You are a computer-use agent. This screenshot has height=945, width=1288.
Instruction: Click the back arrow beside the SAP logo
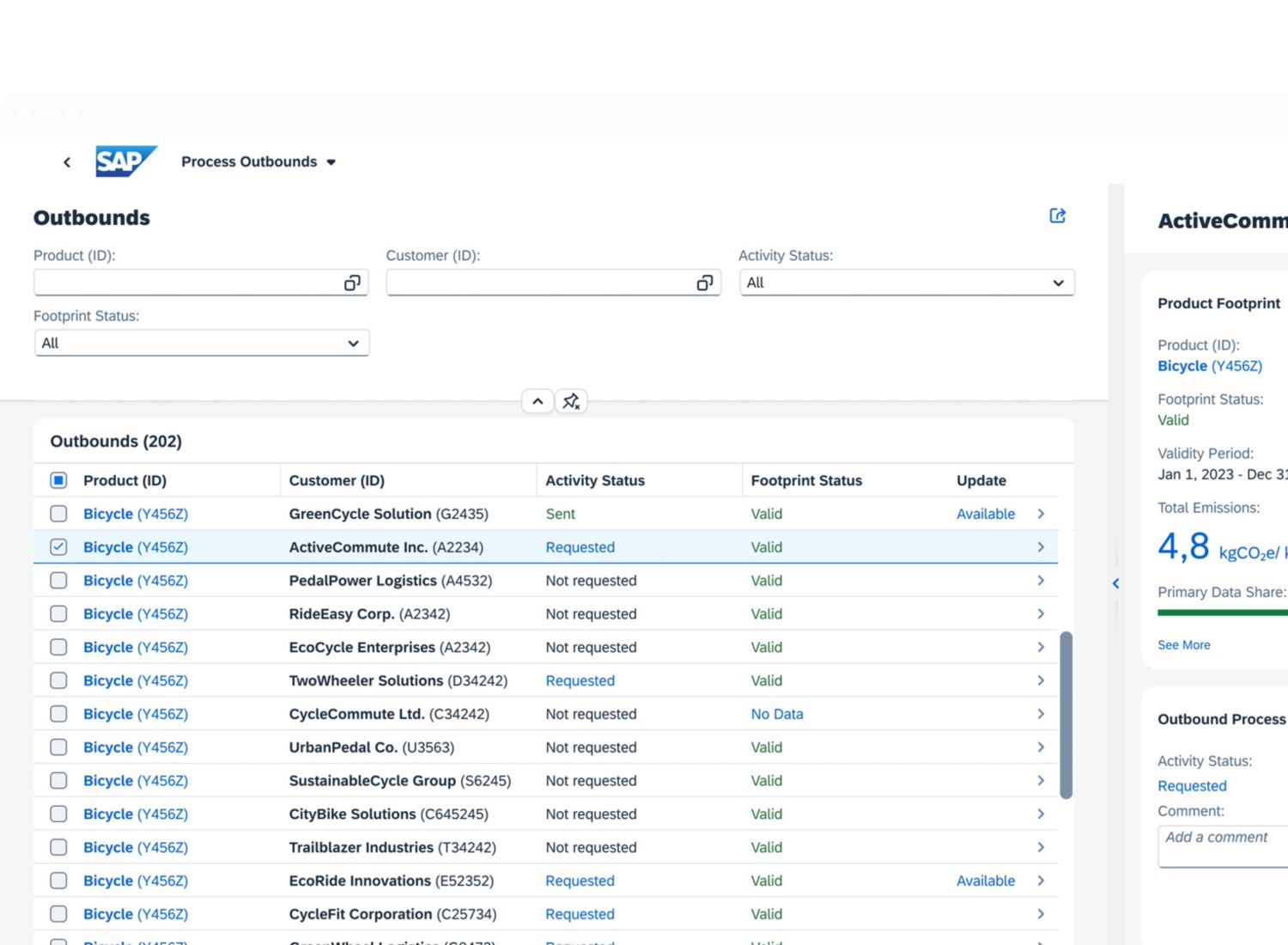(67, 162)
